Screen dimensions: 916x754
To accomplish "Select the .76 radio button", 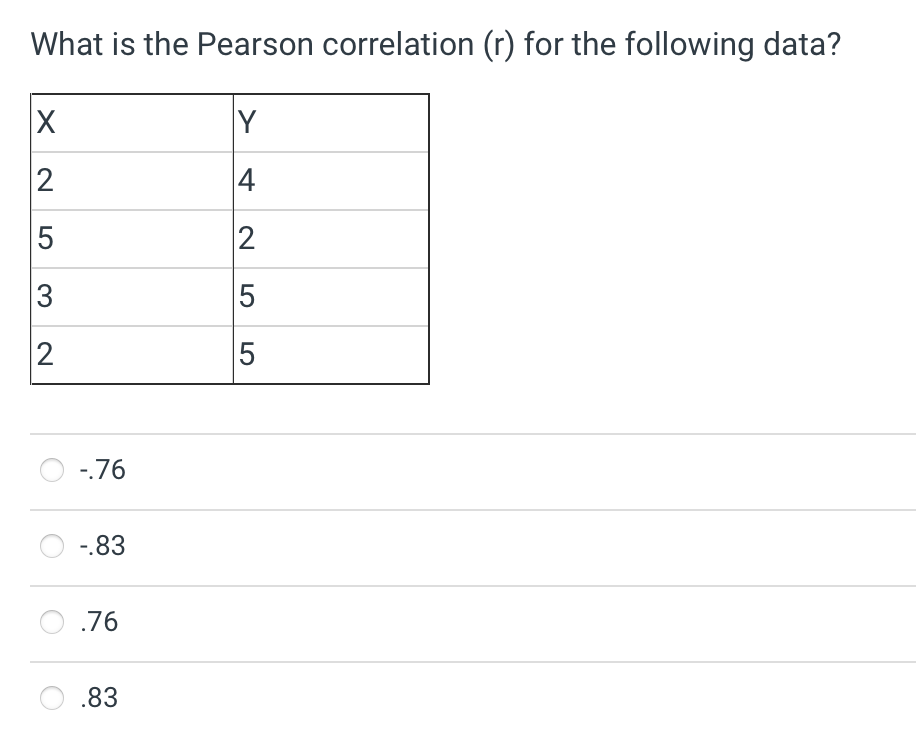I will (52, 622).
